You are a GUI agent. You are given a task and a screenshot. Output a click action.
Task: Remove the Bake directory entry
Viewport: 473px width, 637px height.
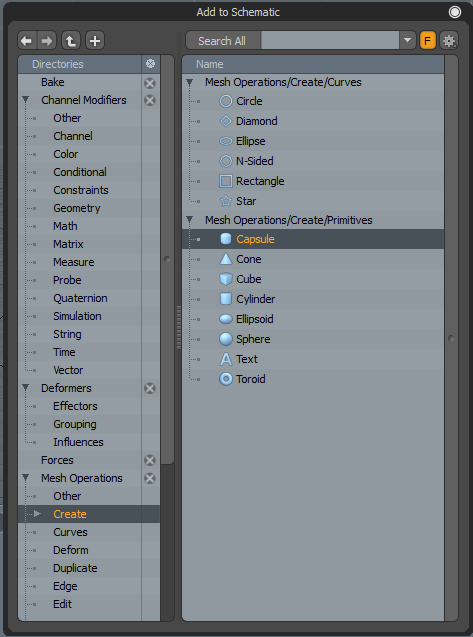150,83
